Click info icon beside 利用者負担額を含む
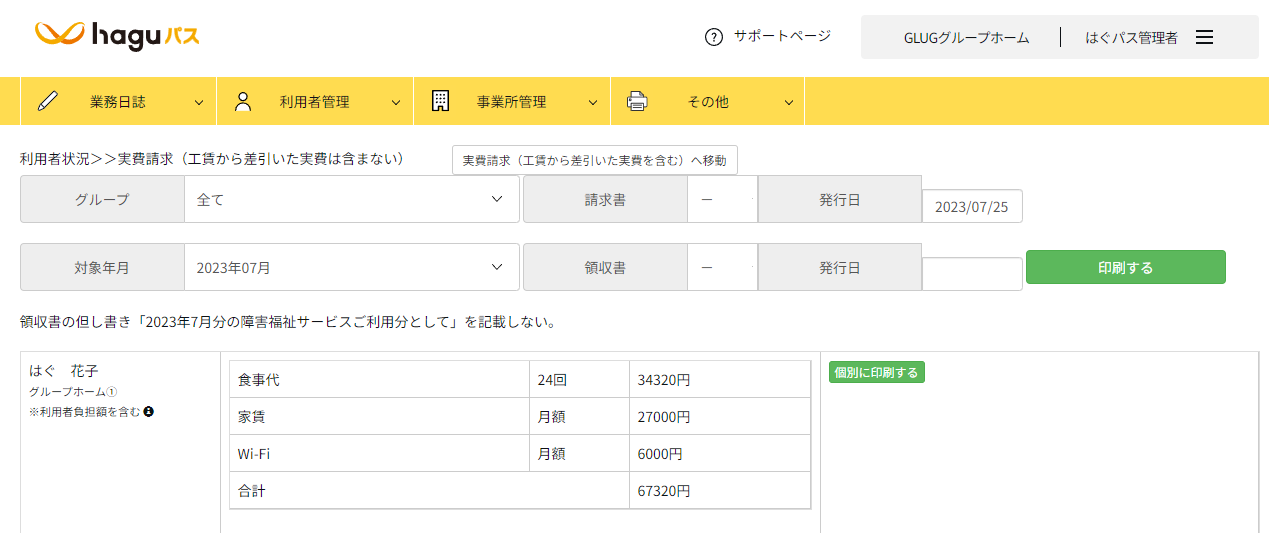 point(148,411)
